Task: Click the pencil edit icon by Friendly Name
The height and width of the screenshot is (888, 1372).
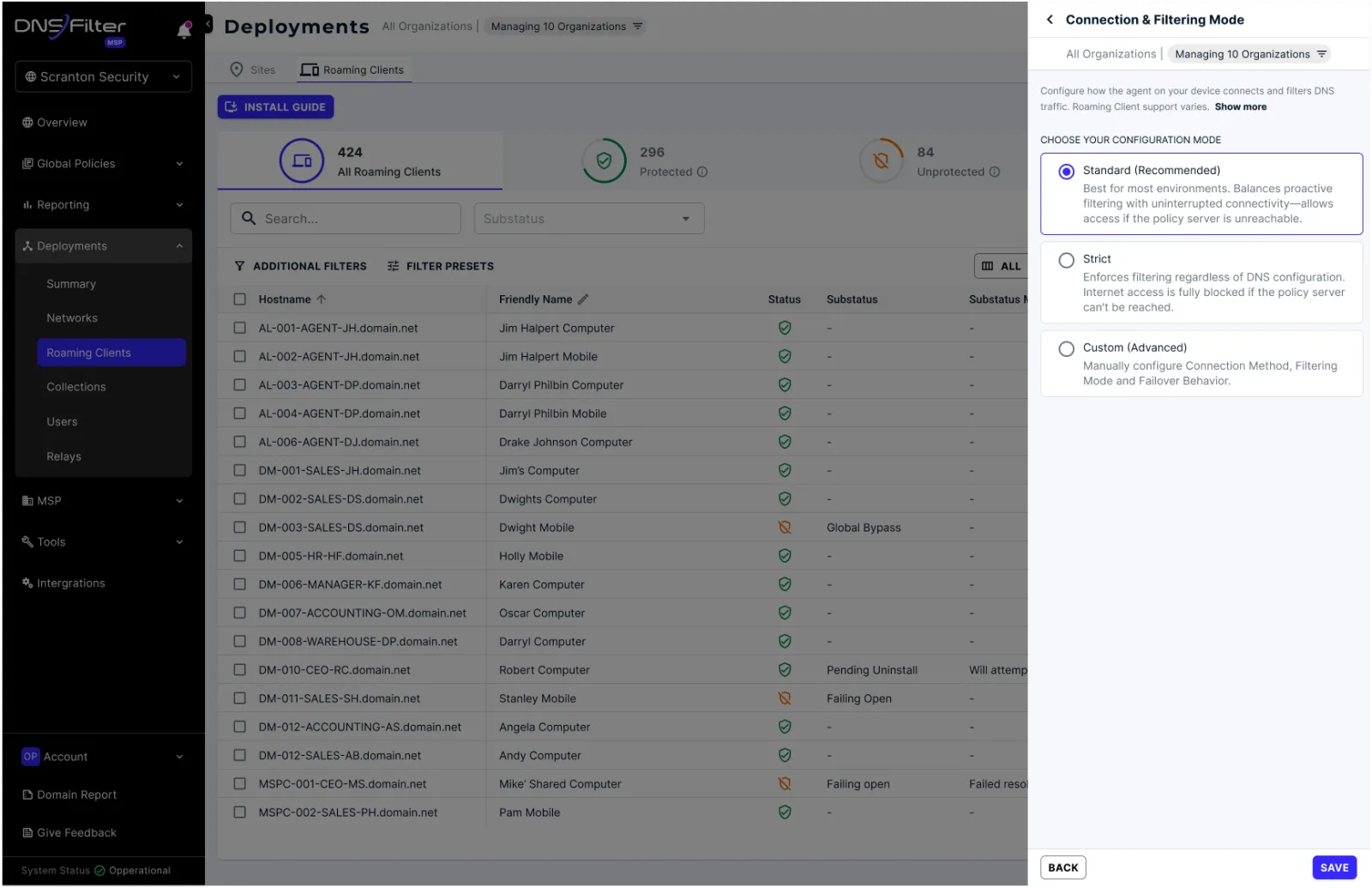Action: pyautogui.click(x=583, y=299)
